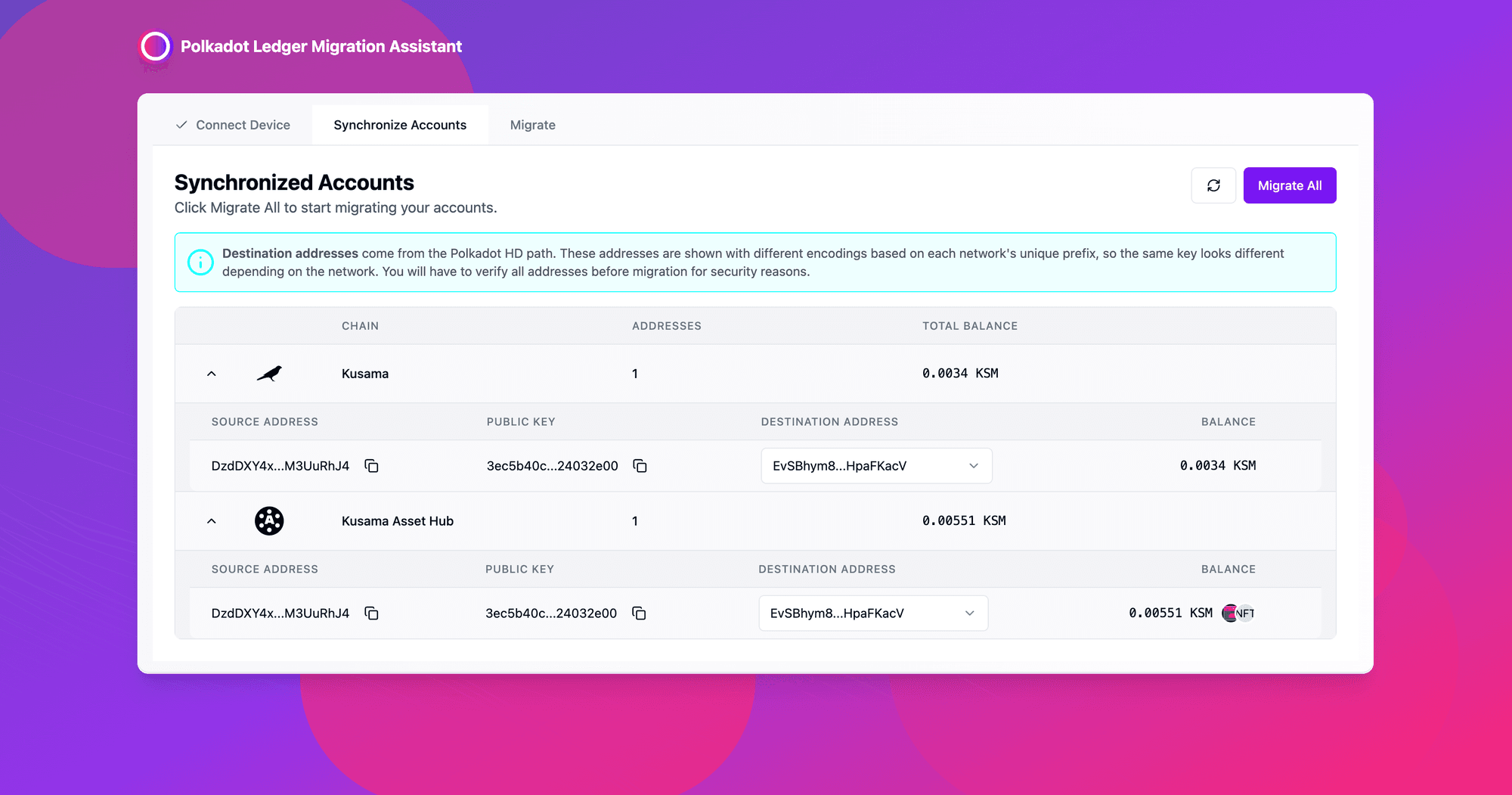The height and width of the screenshot is (795, 1512).
Task: Copy the Kusama Asset Hub public key
Action: click(639, 613)
